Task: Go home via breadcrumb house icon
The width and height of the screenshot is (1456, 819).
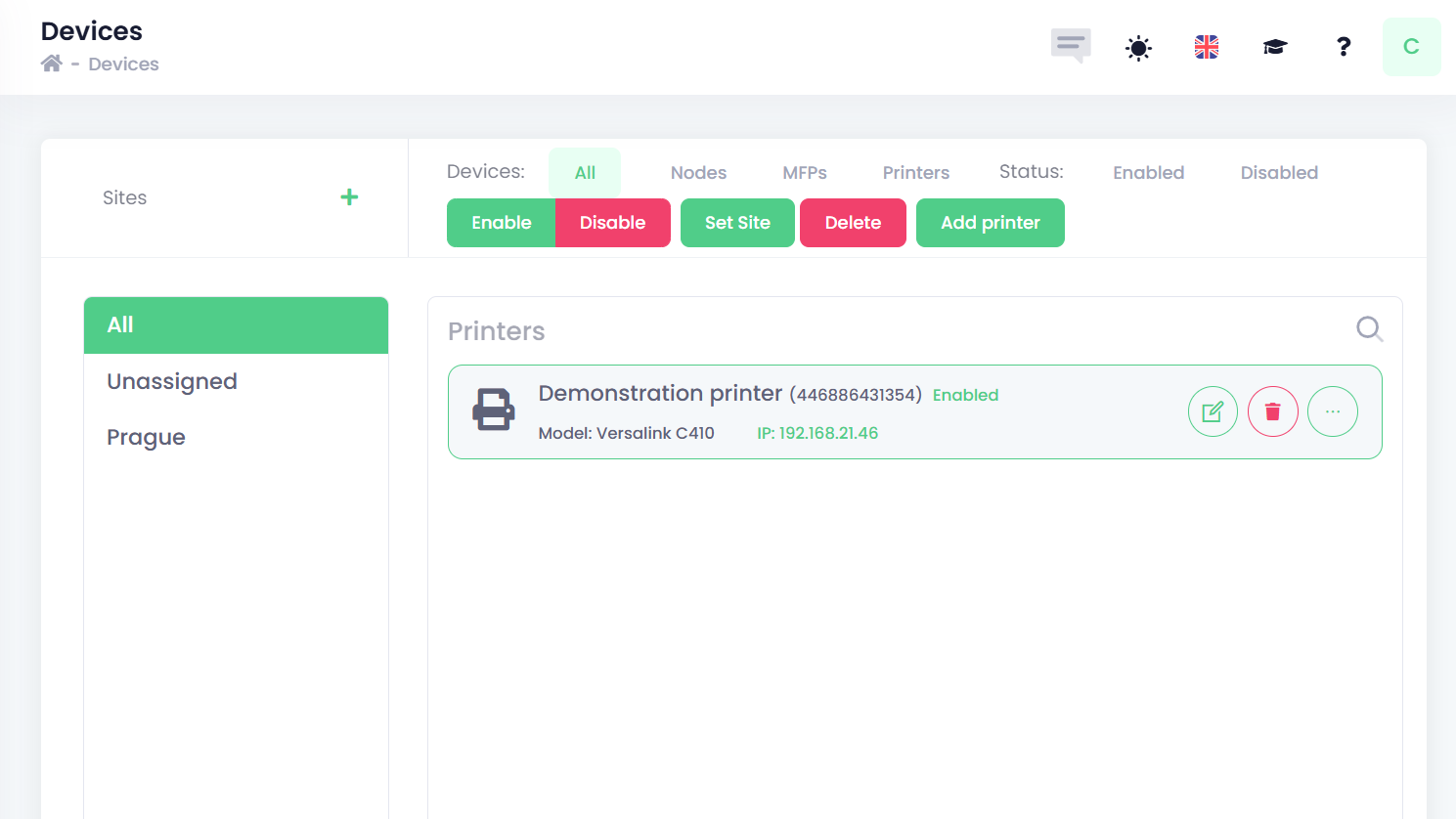Action: point(52,64)
